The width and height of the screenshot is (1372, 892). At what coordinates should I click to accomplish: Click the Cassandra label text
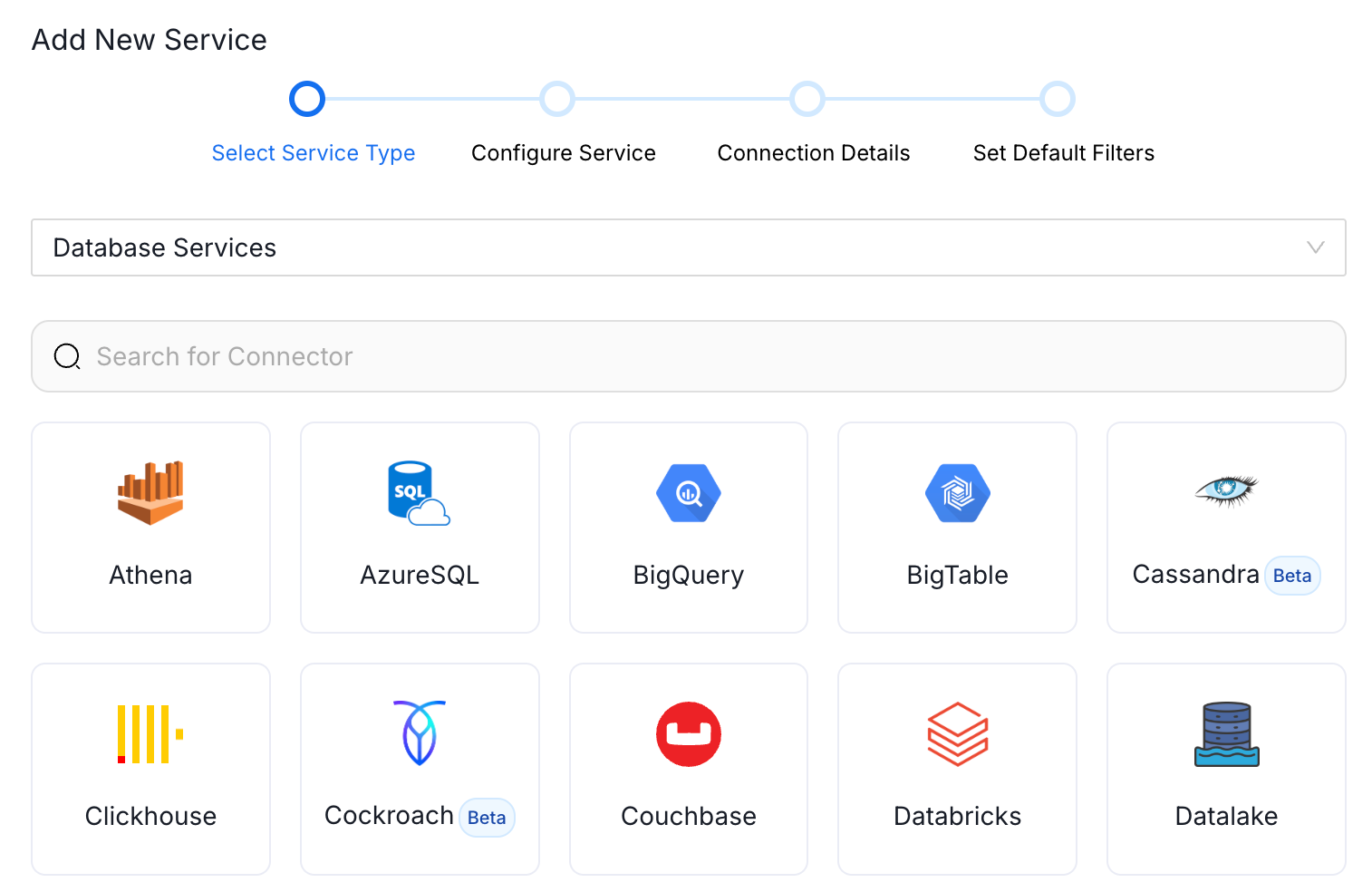coord(1195,575)
